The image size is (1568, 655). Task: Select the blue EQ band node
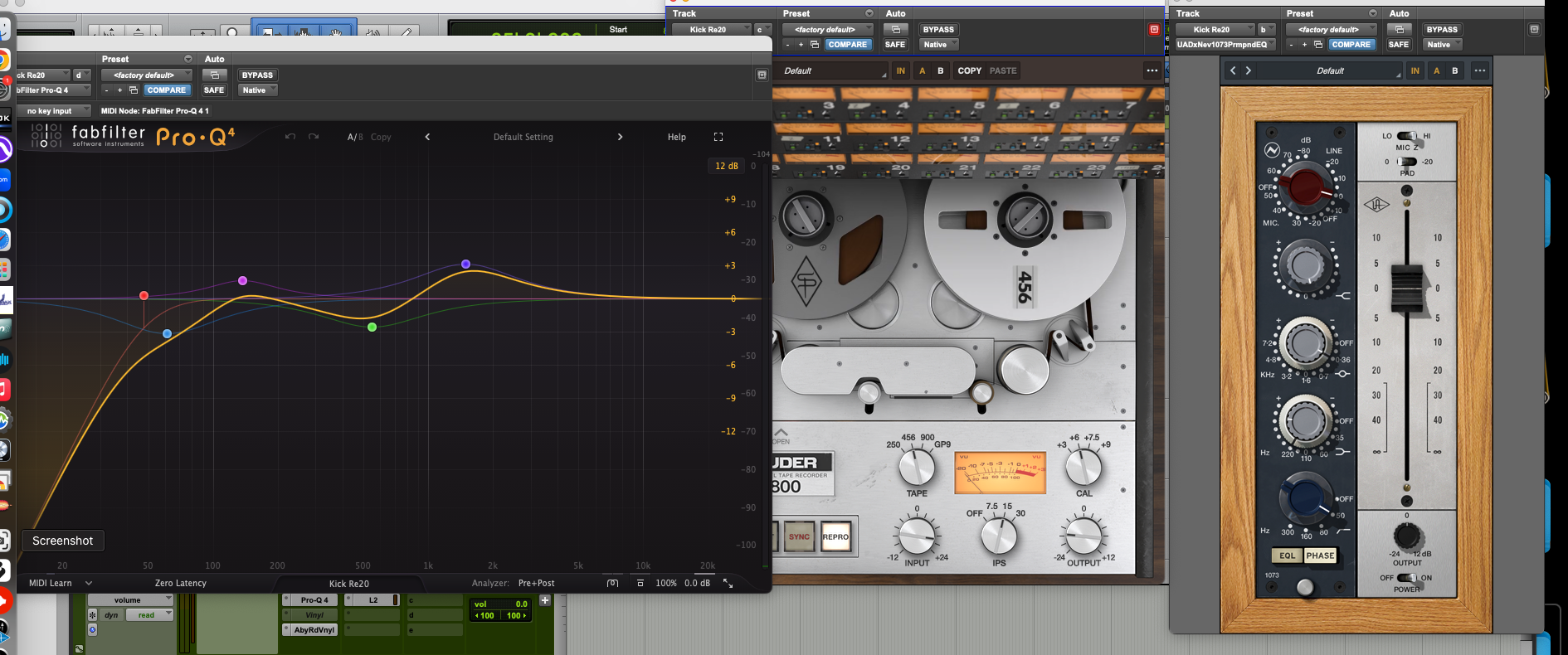pyautogui.click(x=168, y=334)
